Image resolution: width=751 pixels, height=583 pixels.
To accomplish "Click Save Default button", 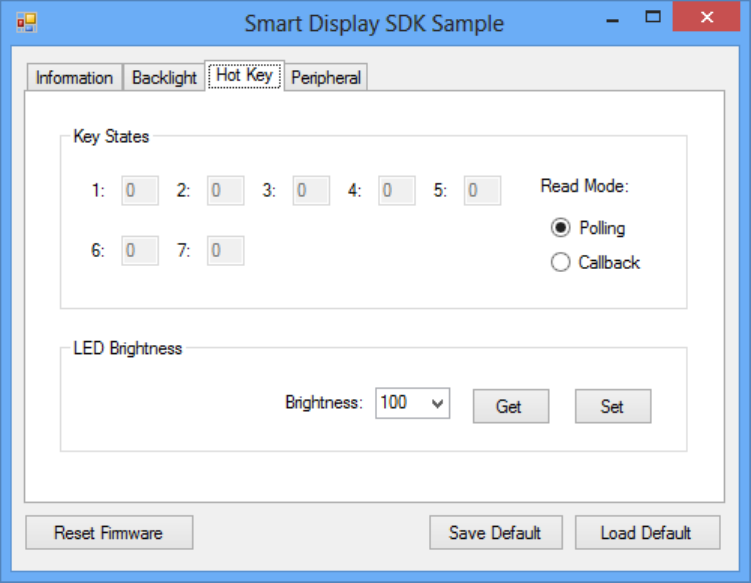I will 496,532.
